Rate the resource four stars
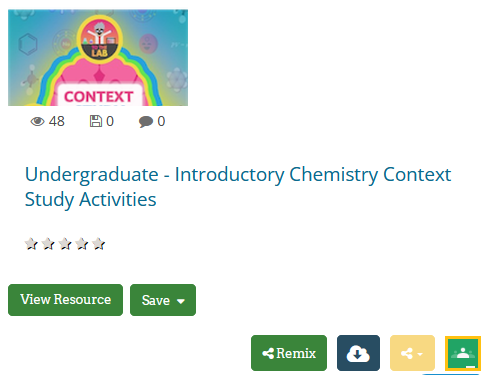 pyautogui.click(x=82, y=244)
